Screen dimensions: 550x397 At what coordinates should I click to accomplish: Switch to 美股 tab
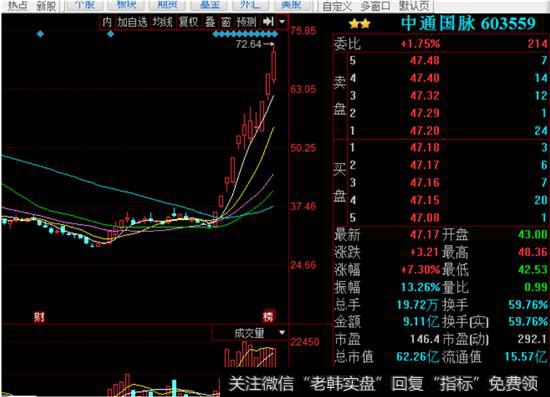pos(292,5)
